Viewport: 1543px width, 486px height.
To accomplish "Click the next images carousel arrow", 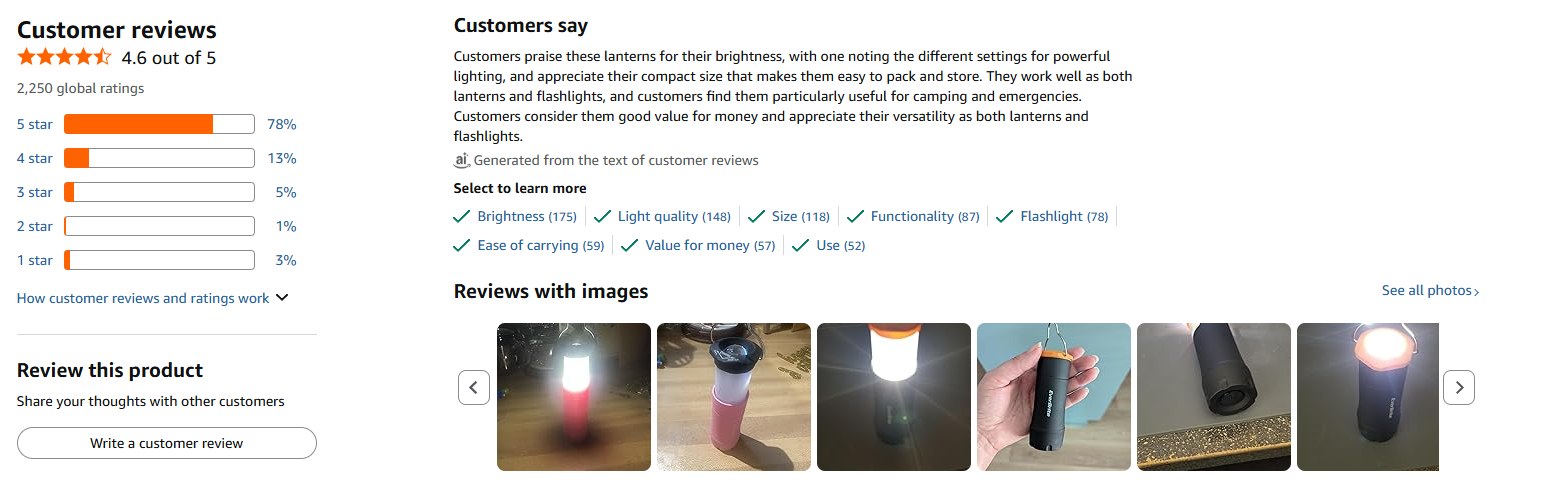I will pyautogui.click(x=1459, y=387).
